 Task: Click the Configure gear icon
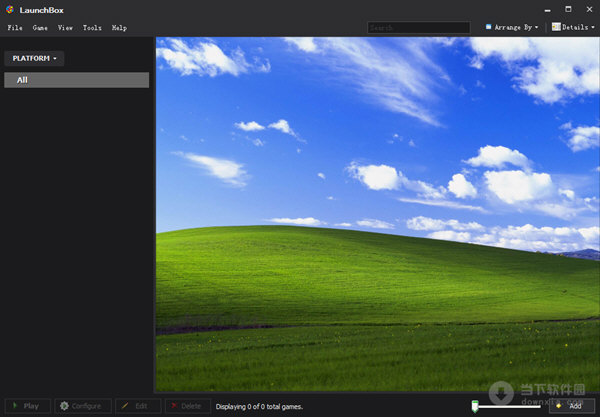click(x=64, y=406)
